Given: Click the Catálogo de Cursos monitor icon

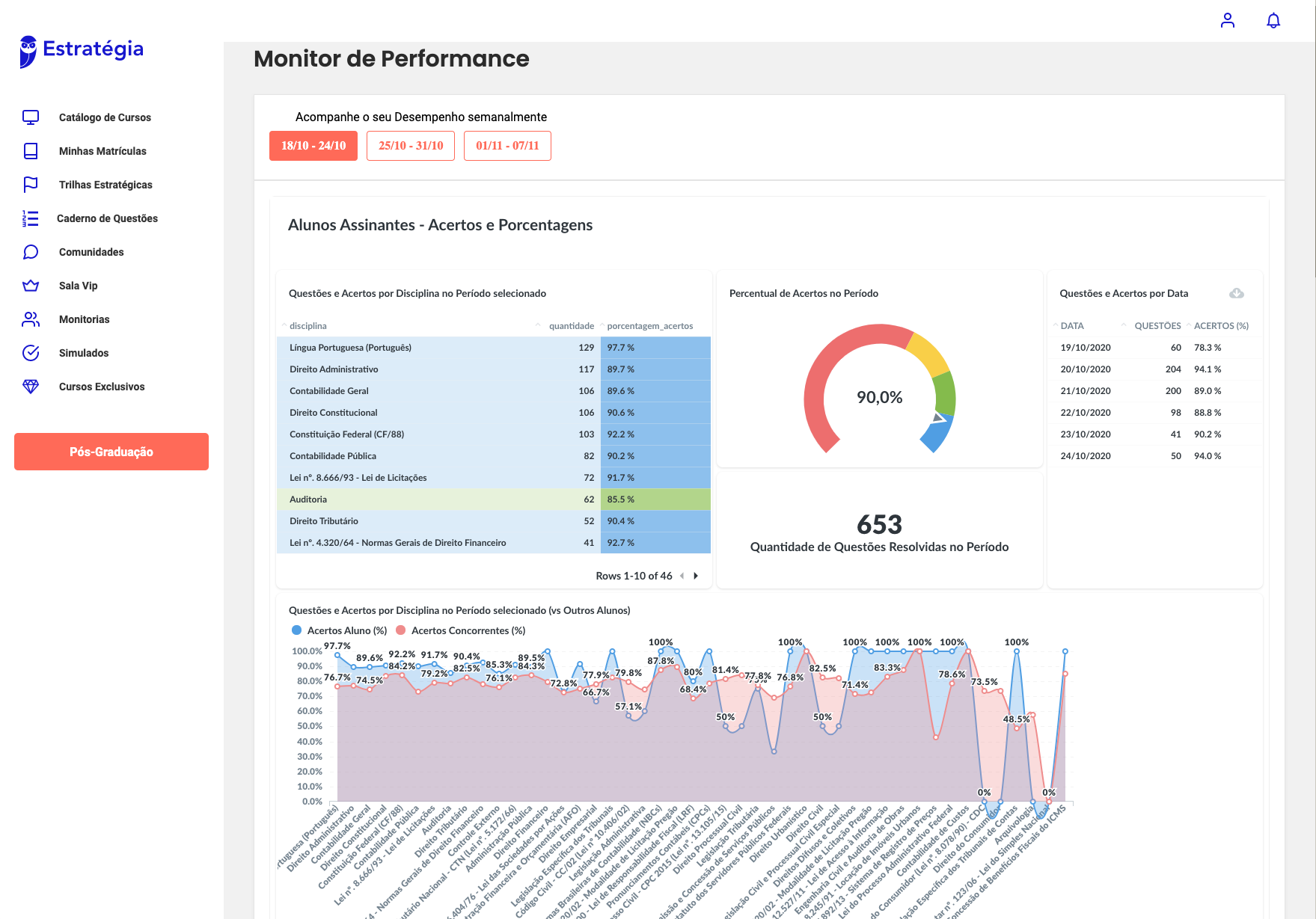Looking at the screenshot, I should click(31, 117).
